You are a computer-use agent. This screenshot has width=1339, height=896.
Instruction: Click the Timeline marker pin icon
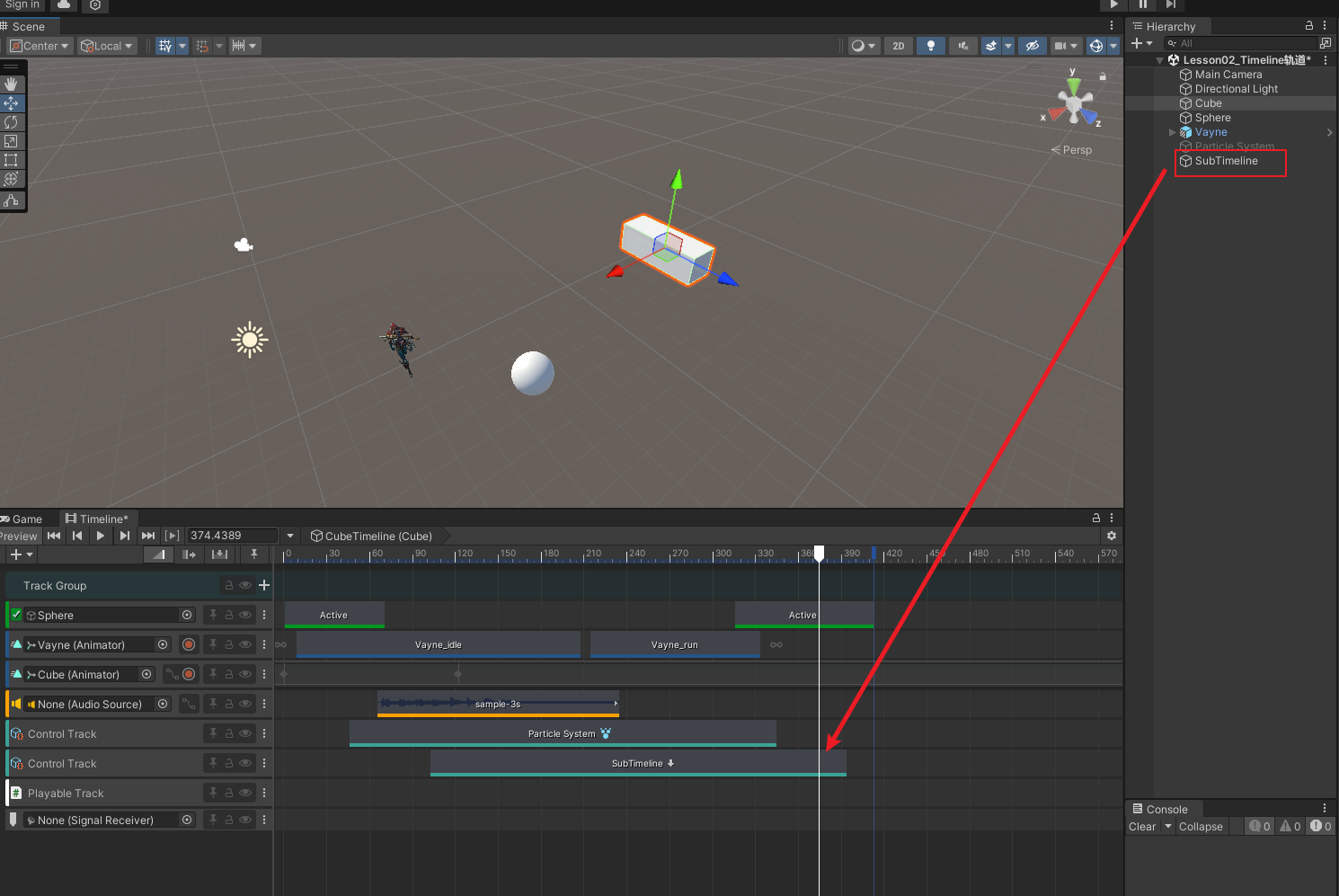point(254,554)
